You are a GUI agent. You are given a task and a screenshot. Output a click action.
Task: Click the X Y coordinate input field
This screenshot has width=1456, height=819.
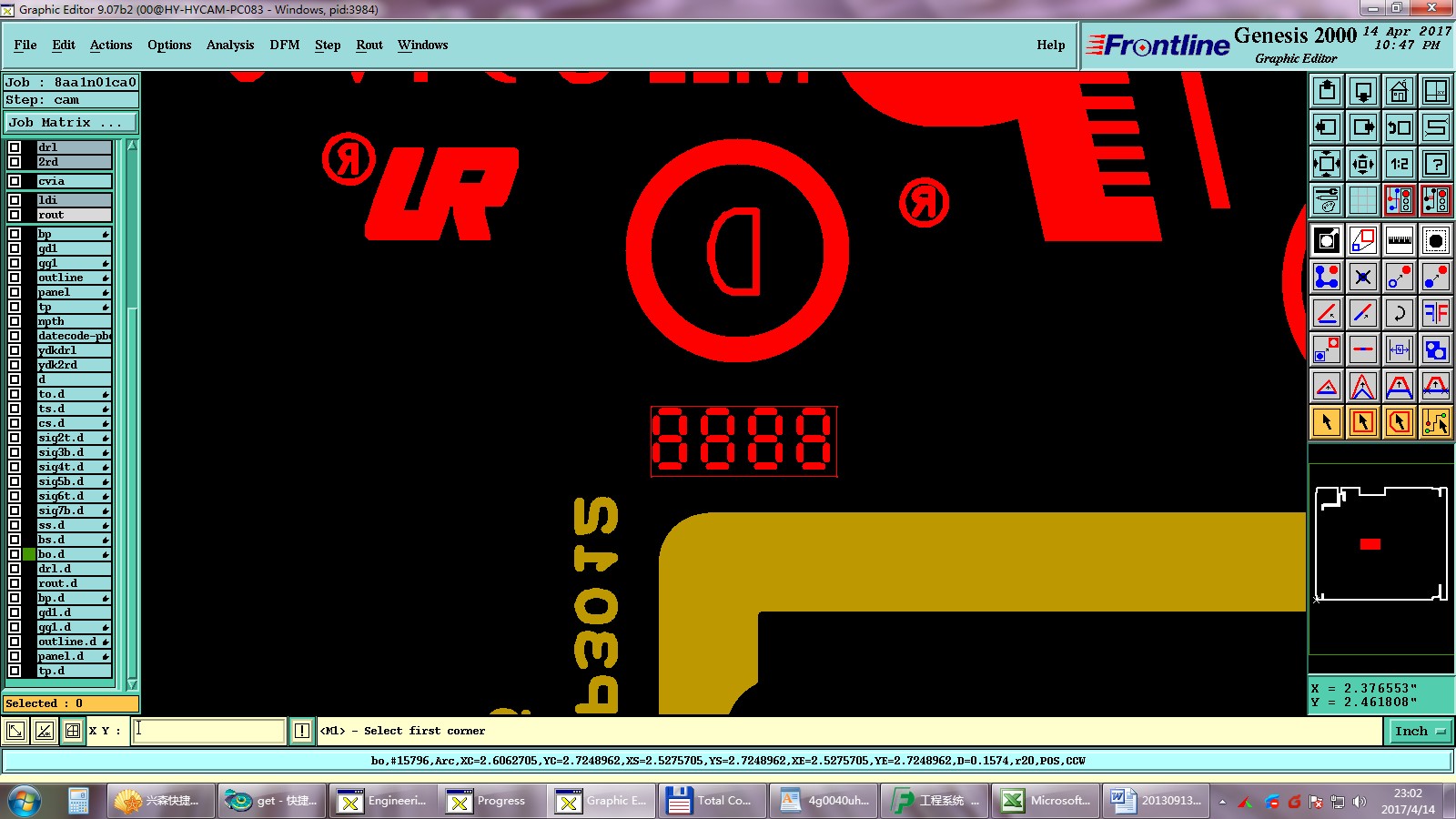(x=208, y=731)
